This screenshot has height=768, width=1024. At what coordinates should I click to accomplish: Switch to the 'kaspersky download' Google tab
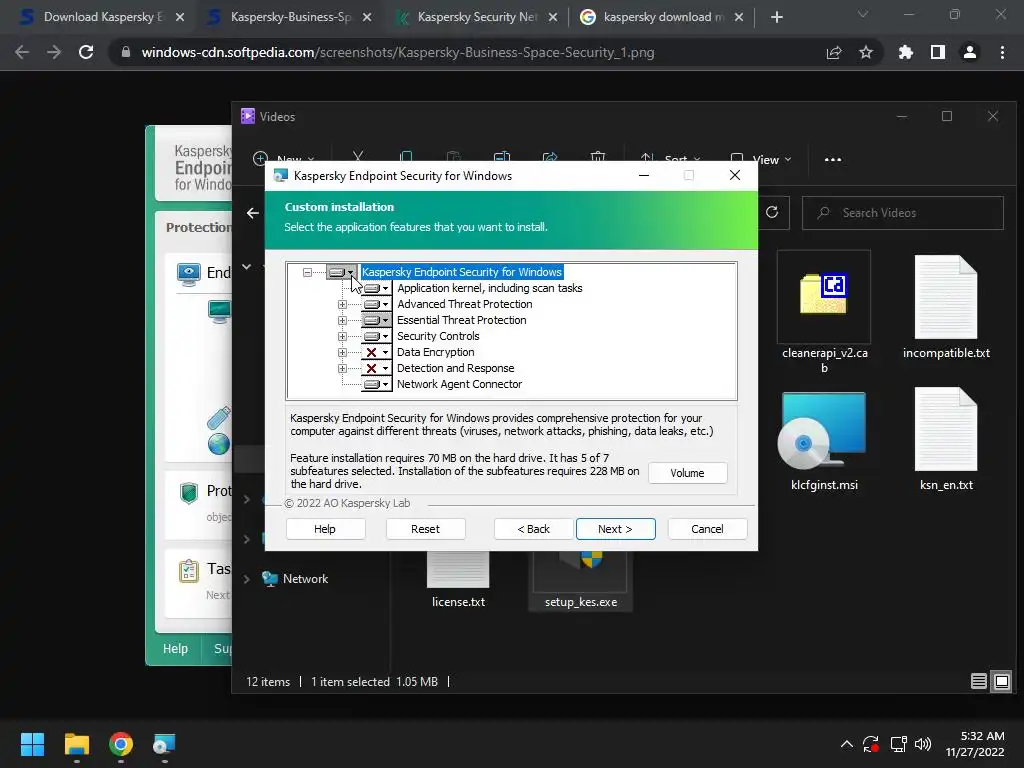[x=664, y=17]
